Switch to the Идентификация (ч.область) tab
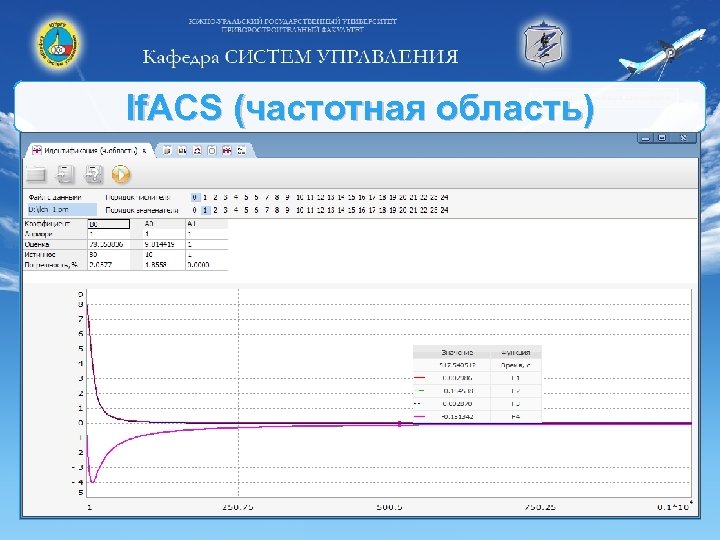This screenshot has width=720, height=540. (x=90, y=150)
